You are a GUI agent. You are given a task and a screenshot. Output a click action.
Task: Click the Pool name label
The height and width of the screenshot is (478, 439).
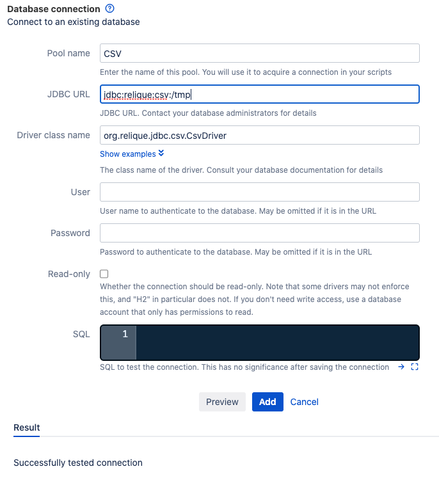coord(68,53)
